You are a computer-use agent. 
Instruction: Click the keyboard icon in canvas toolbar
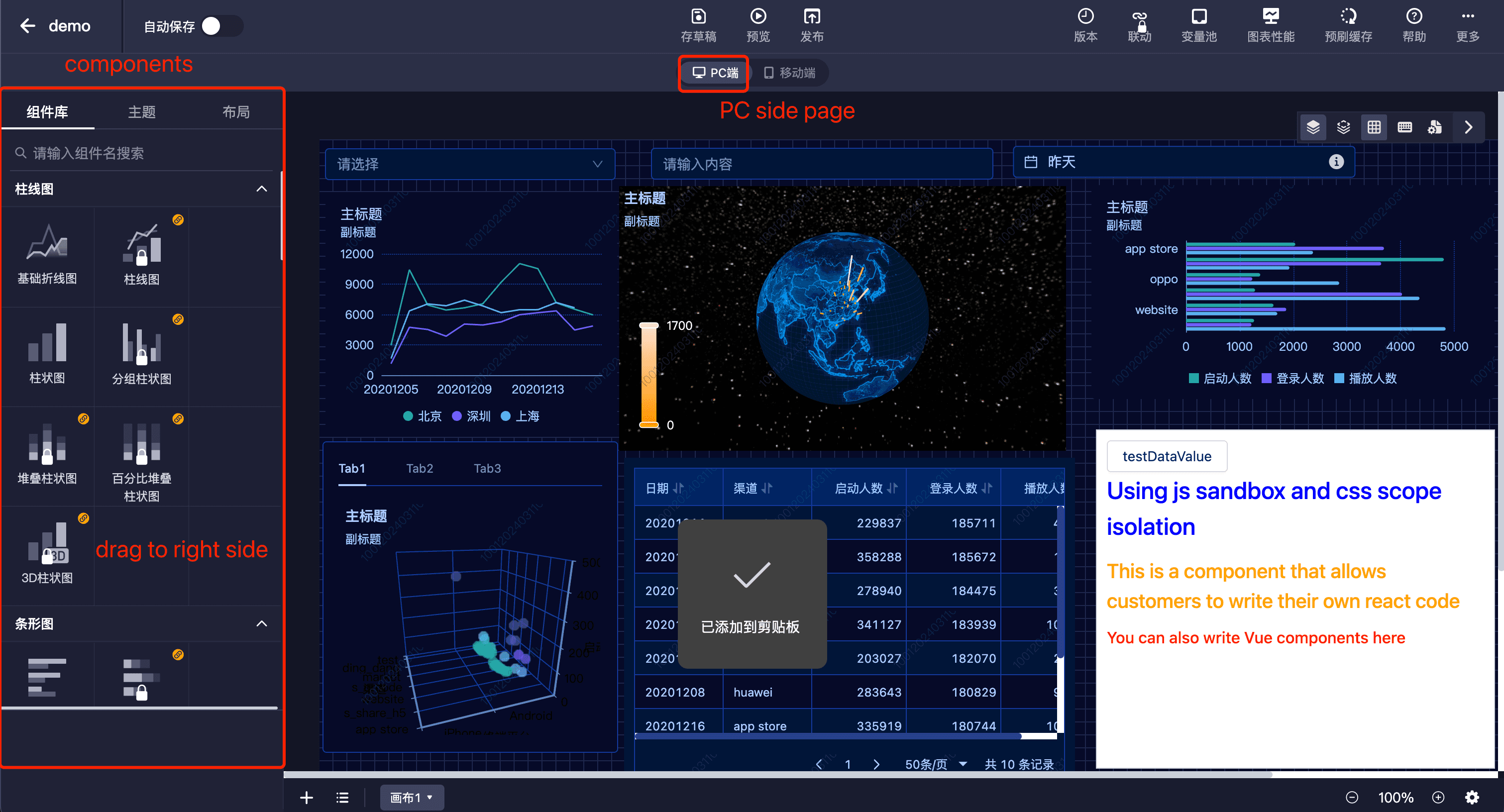coord(1405,127)
